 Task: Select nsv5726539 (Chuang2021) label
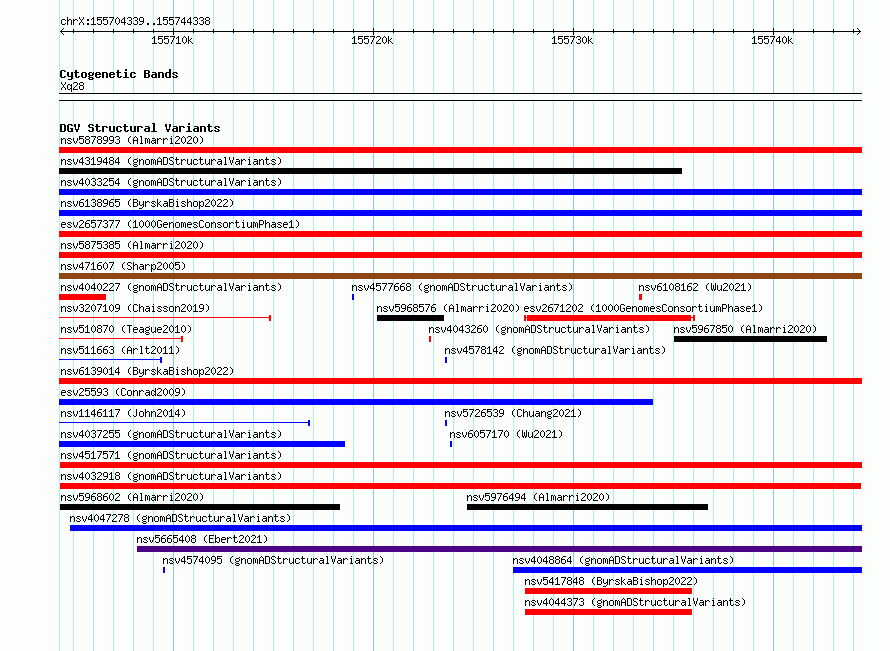(513, 413)
